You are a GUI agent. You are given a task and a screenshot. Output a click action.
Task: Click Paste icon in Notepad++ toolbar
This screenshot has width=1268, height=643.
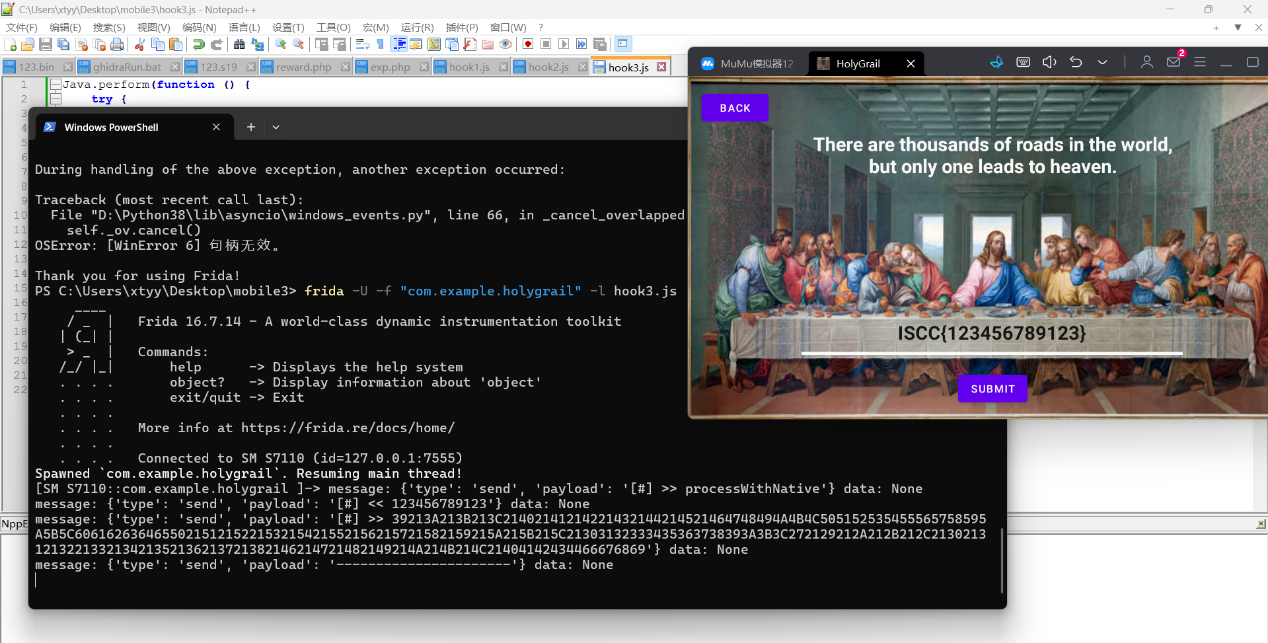(175, 44)
